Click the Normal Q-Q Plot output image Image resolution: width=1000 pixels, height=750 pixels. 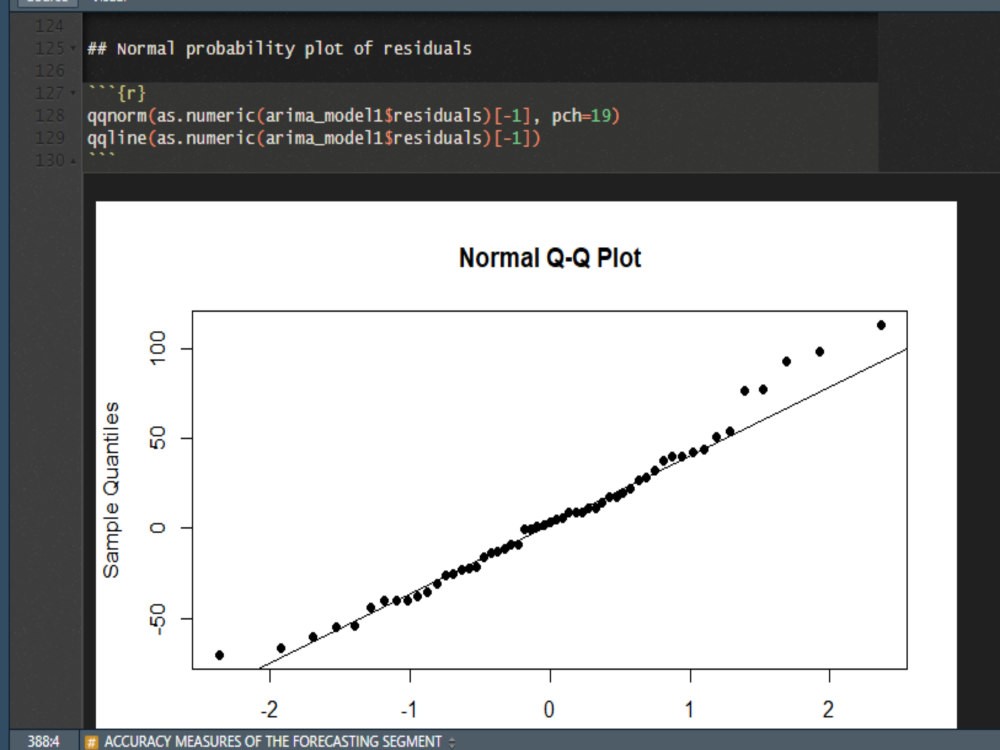point(526,464)
